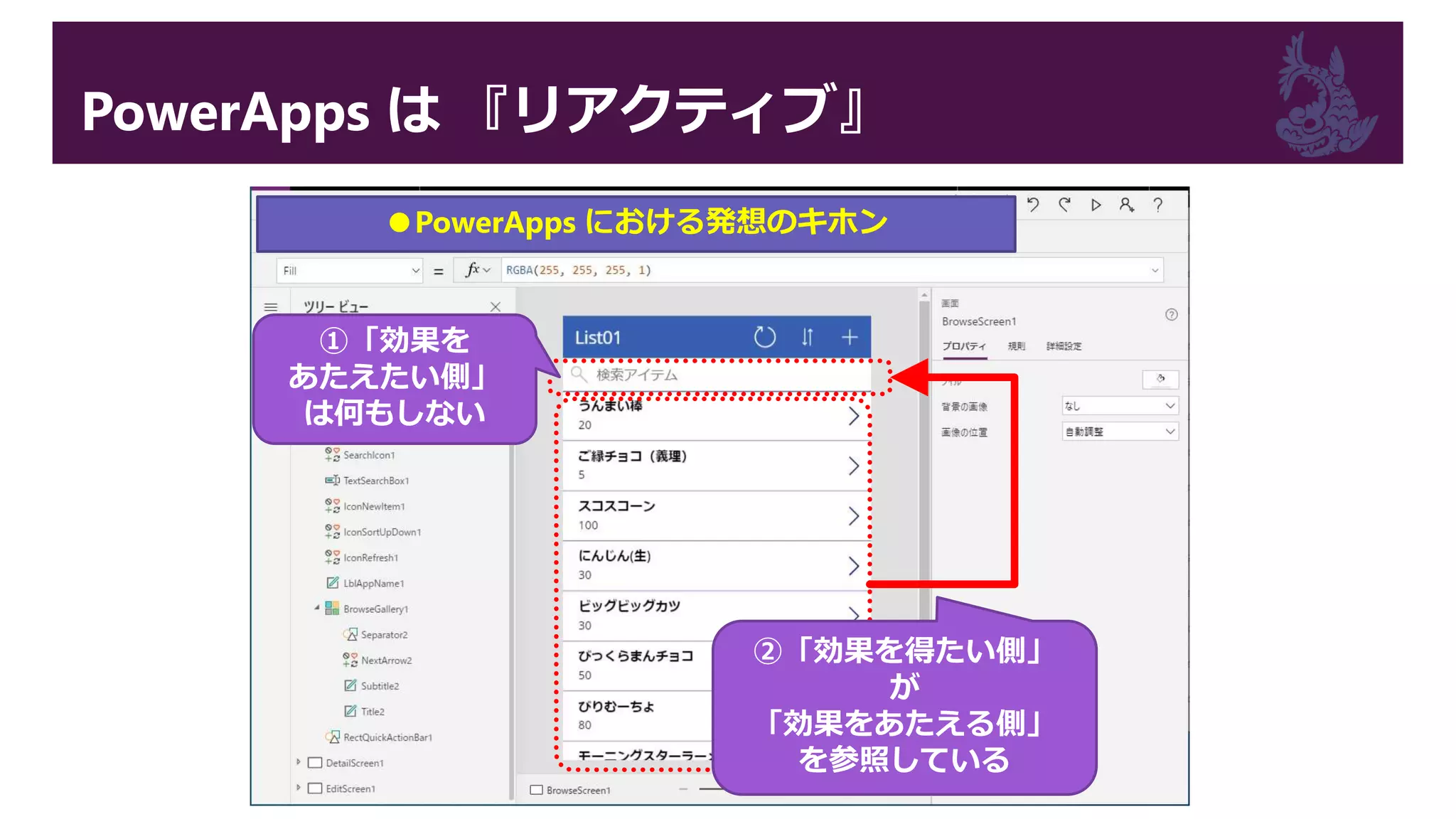Viewport: 1456px width, 819px height.
Task: Click the 検索アイテム search field
Action: (x=717, y=375)
